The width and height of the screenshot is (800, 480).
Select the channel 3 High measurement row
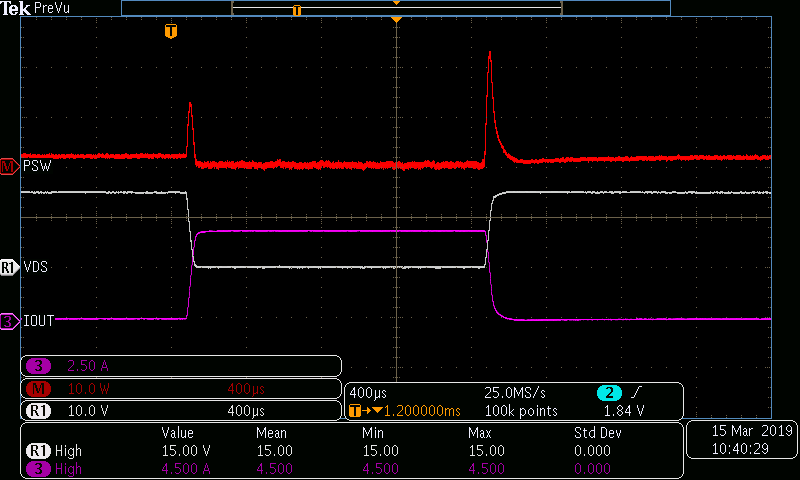pyautogui.click(x=350, y=466)
